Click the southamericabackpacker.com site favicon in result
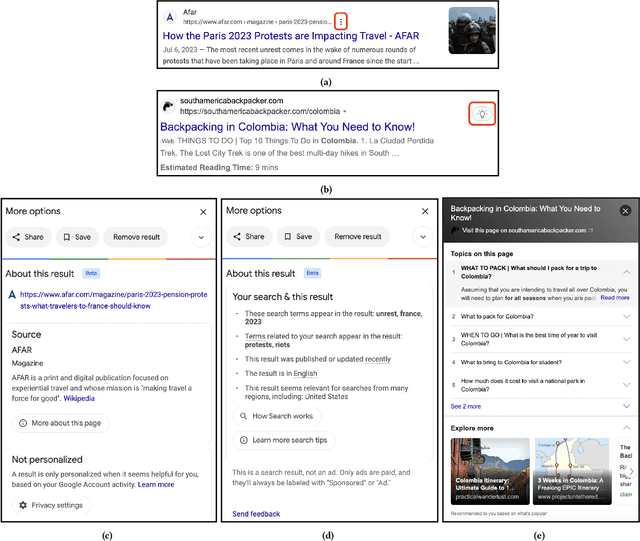 [x=166, y=107]
